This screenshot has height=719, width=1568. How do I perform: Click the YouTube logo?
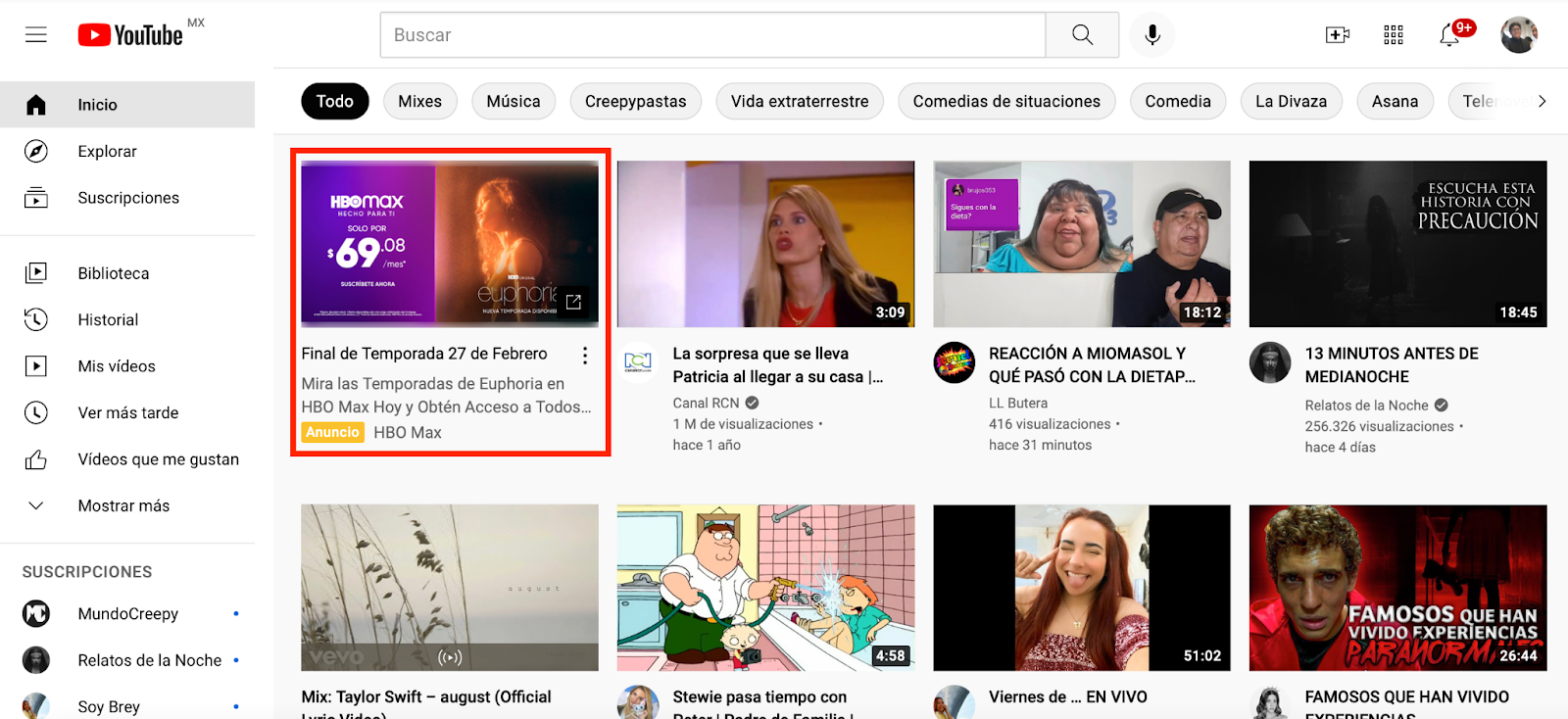(x=131, y=35)
